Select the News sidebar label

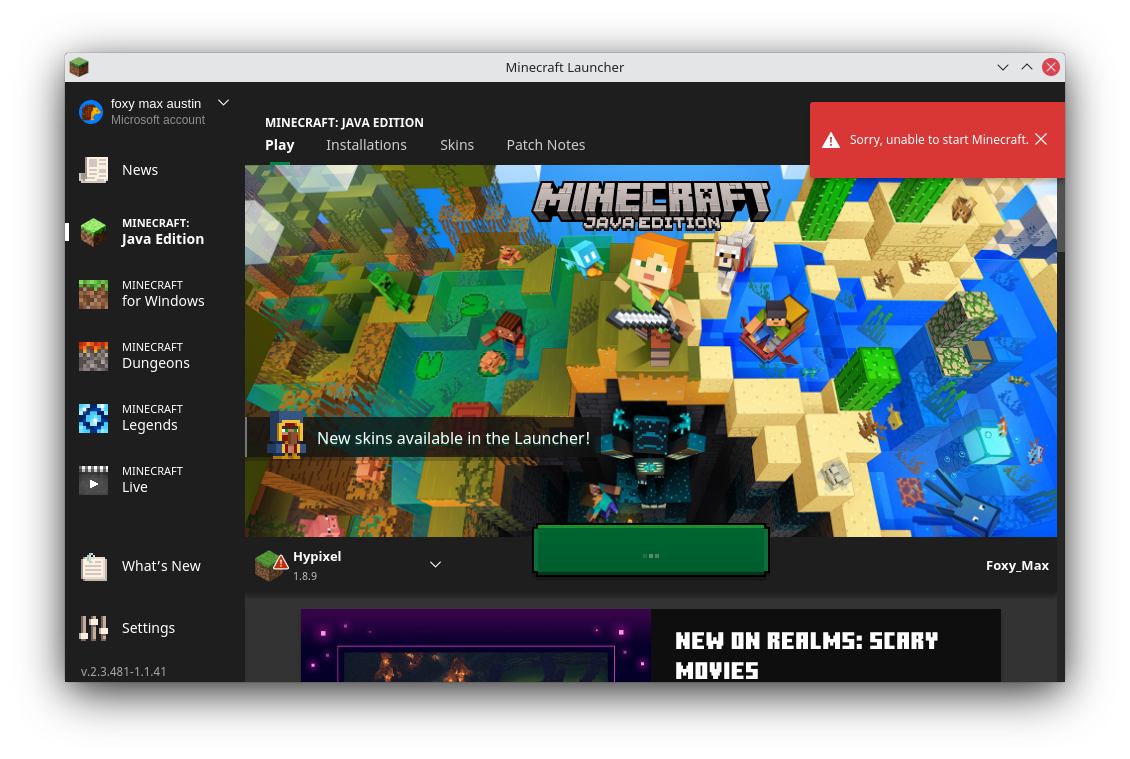click(x=140, y=170)
